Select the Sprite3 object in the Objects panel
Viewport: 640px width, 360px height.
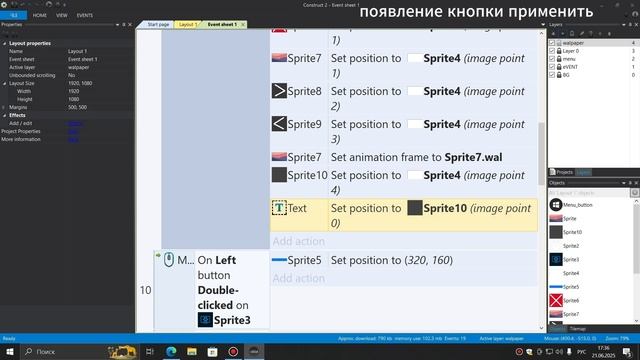pos(564,260)
